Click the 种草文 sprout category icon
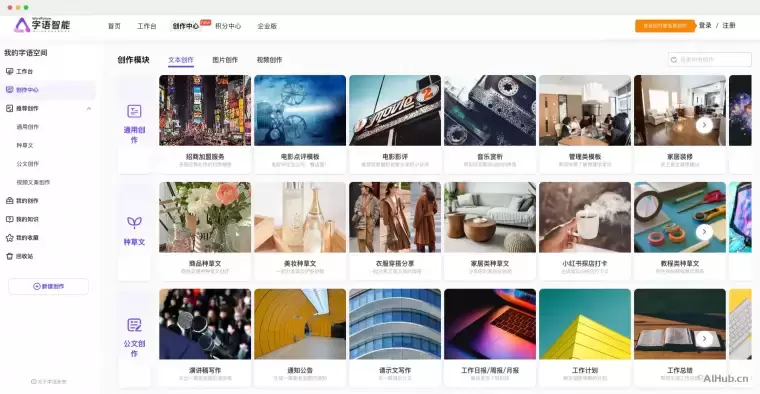The width and height of the screenshot is (760, 394). click(x=134, y=222)
